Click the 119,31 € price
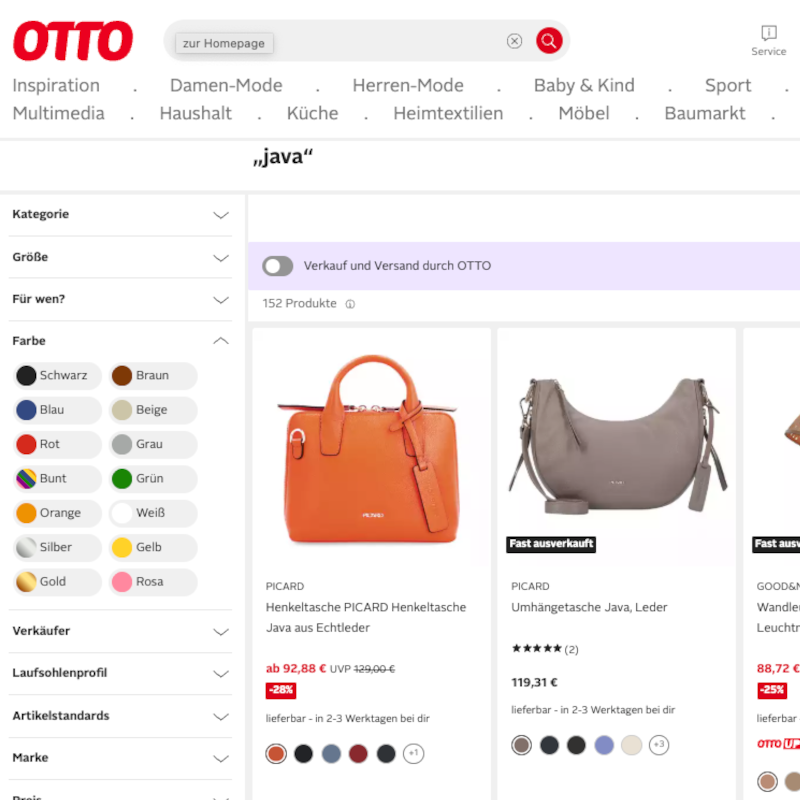This screenshot has height=800, width=800. 534,683
